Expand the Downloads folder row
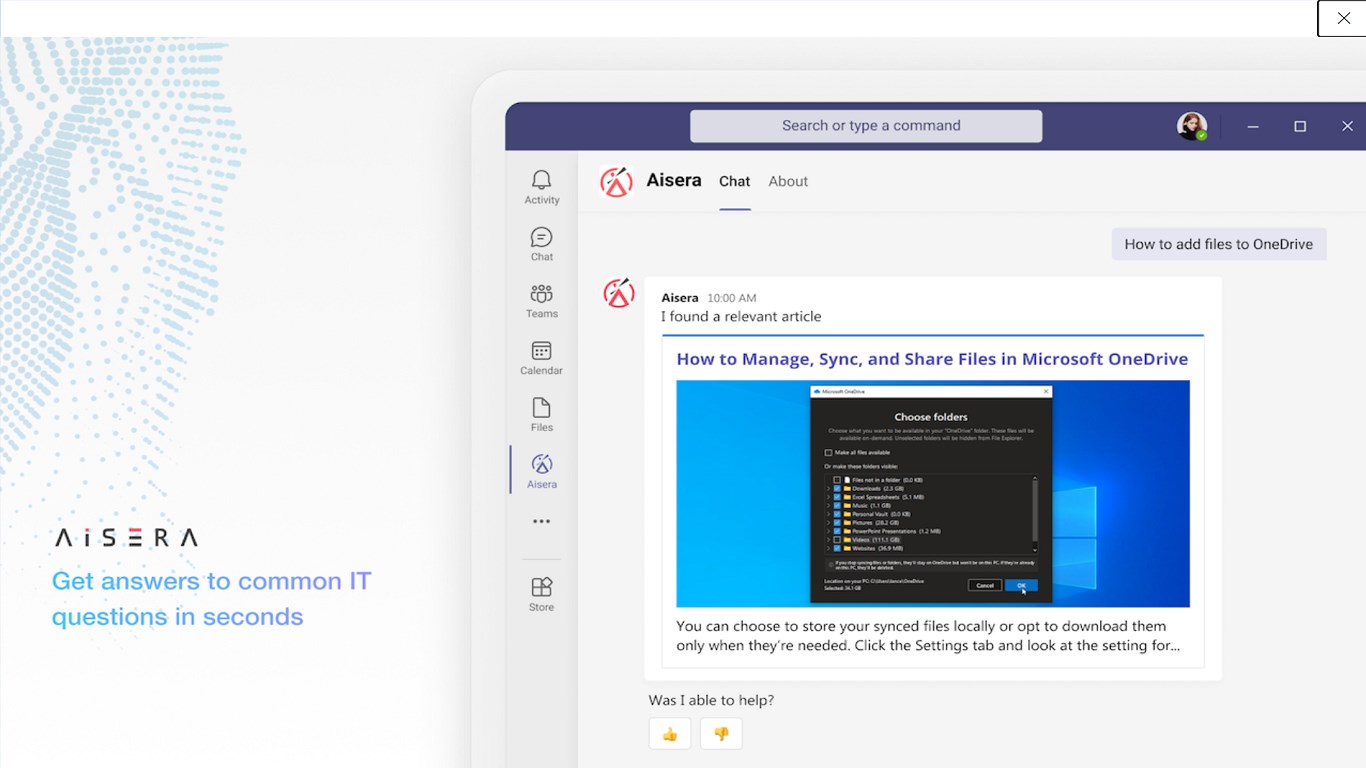Viewport: 1366px width, 768px height. 828,488
